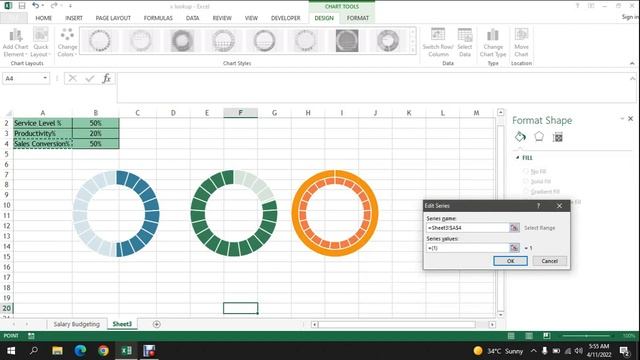The height and width of the screenshot is (360, 640).
Task: Launch Google Chrome from taskbar
Action: [x=103, y=351]
